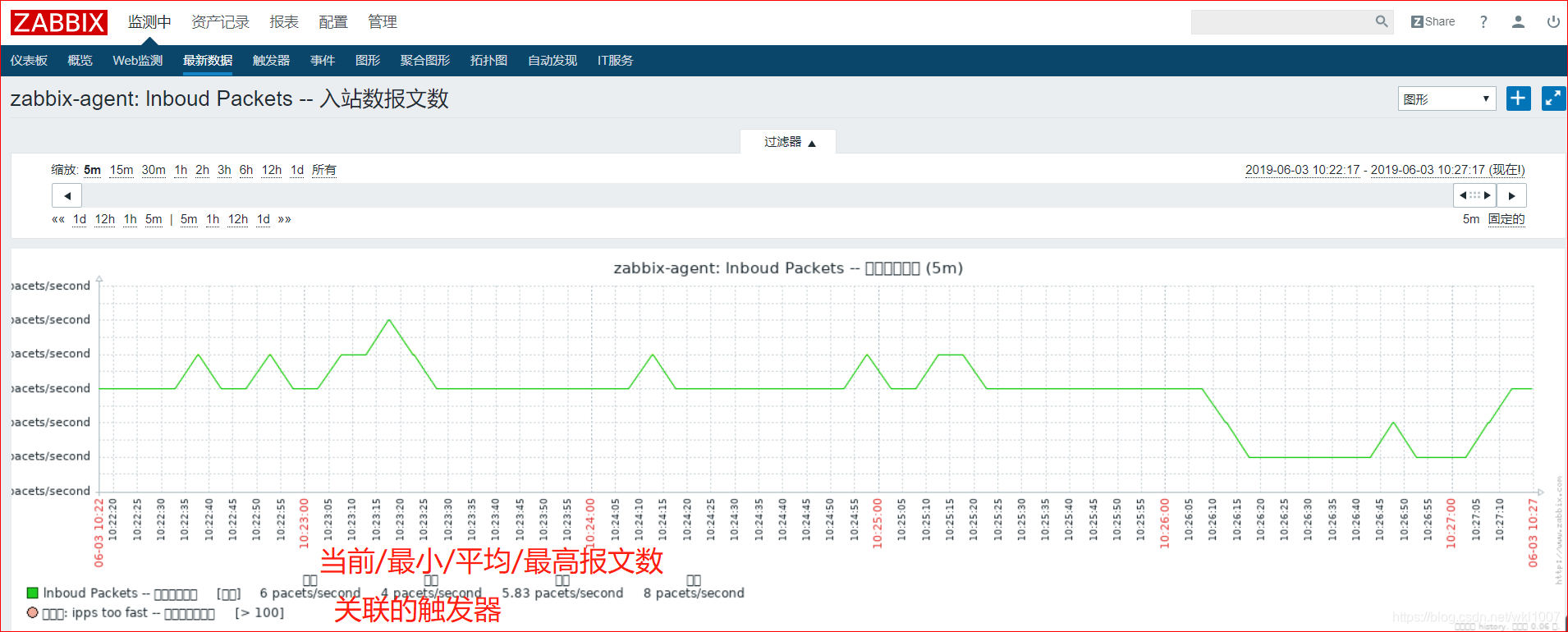The image size is (1568, 632).
Task: Click the time scrollbar track
Action: click(768, 195)
